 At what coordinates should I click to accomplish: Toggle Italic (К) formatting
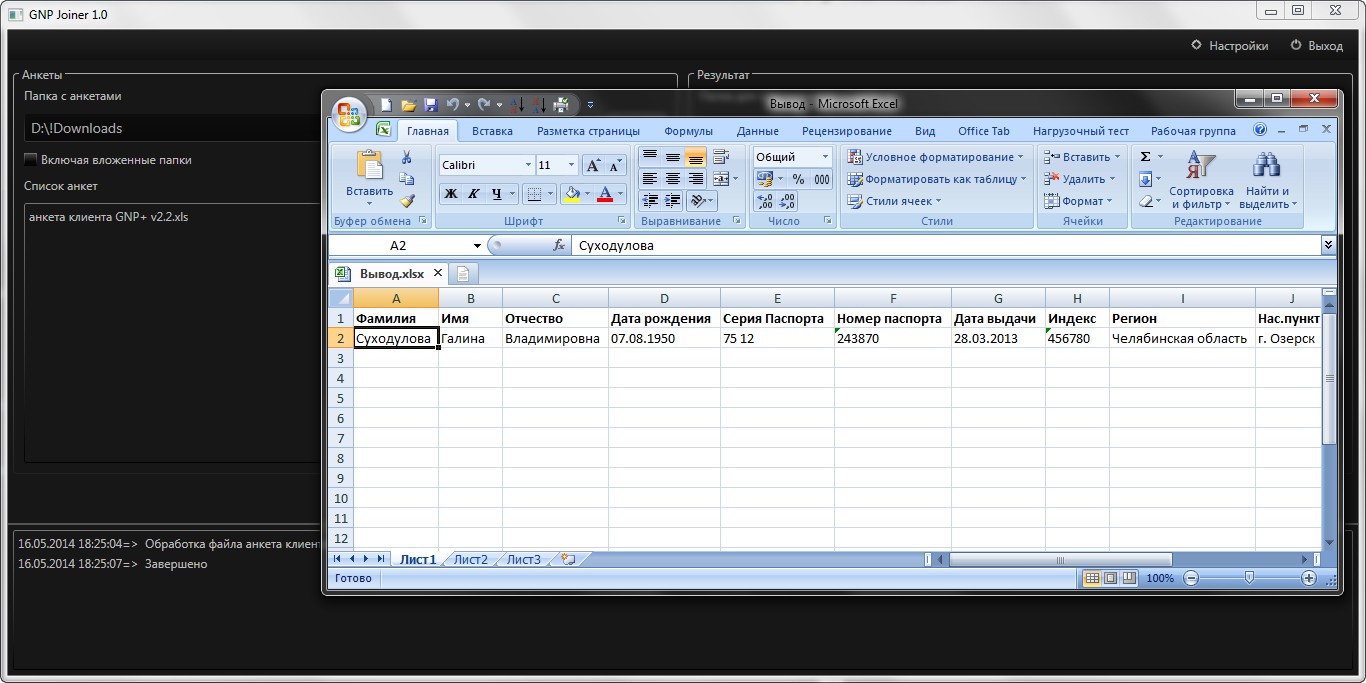click(473, 194)
